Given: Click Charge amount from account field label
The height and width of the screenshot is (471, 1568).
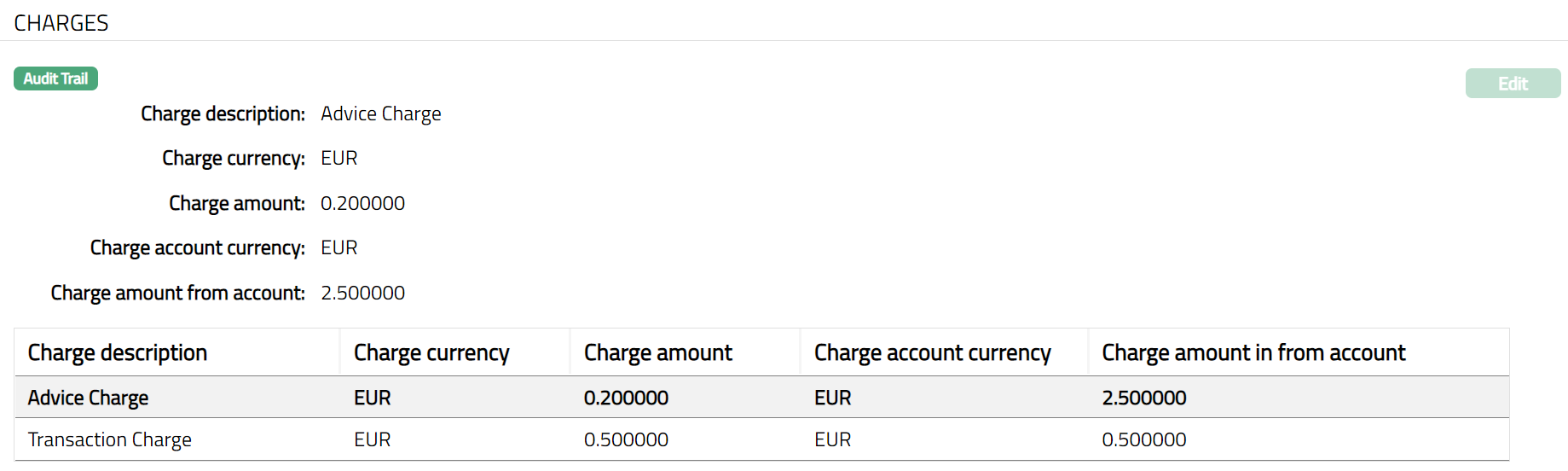Looking at the screenshot, I should point(177,293).
